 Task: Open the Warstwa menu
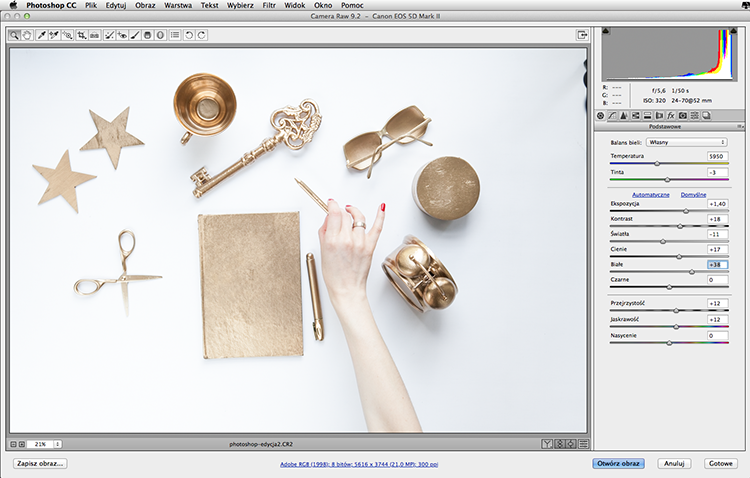tap(178, 5)
